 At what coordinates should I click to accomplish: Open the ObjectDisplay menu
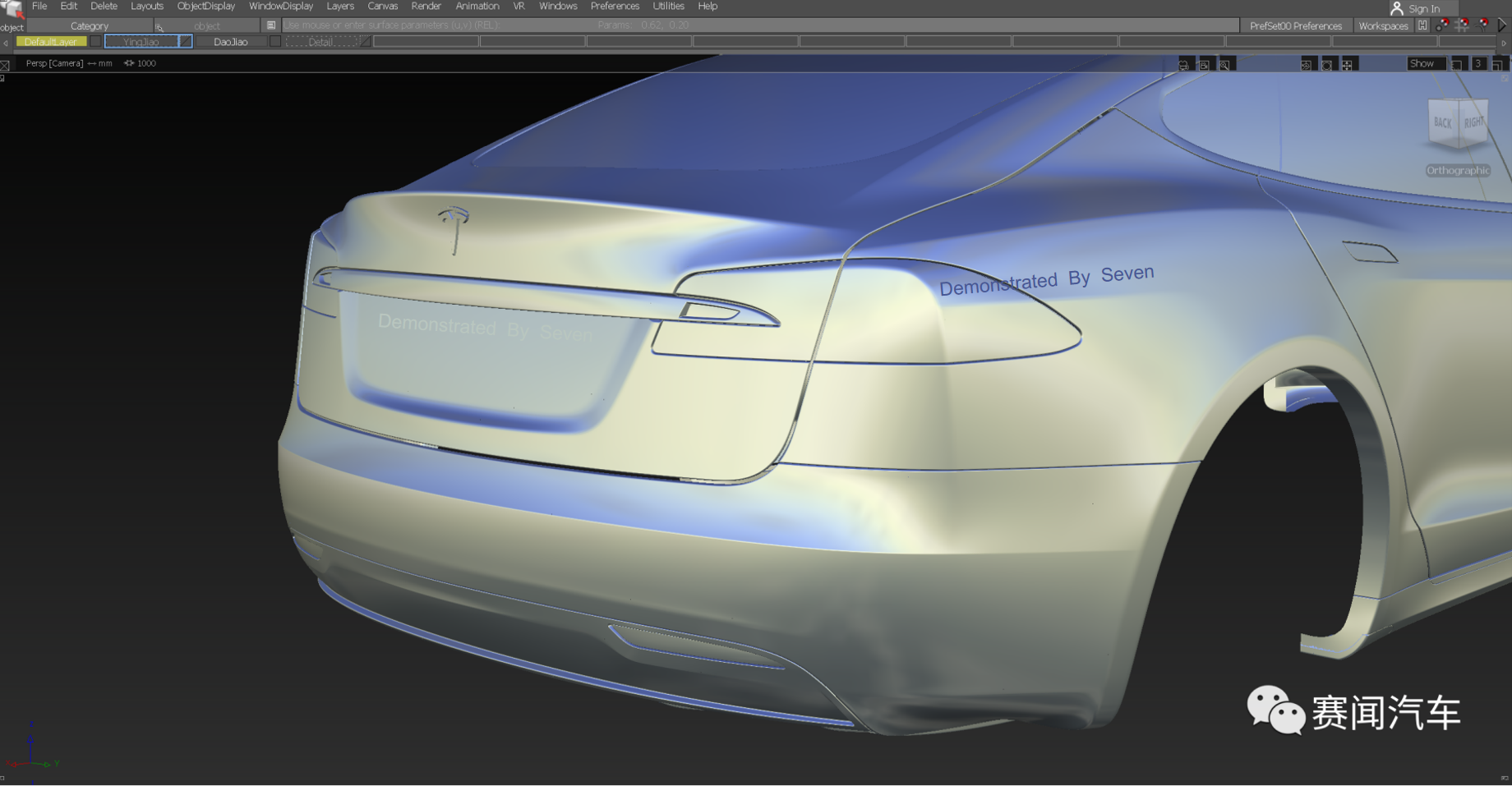tap(205, 6)
